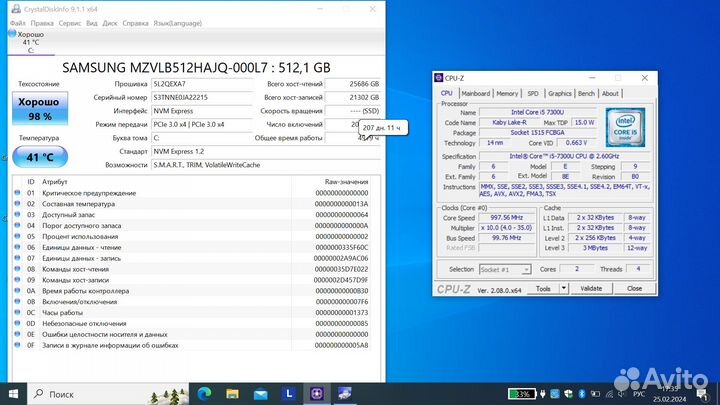The height and width of the screenshot is (405, 720).
Task: Click status dot of attribute 0F error log entries
Action: (x=17, y=345)
